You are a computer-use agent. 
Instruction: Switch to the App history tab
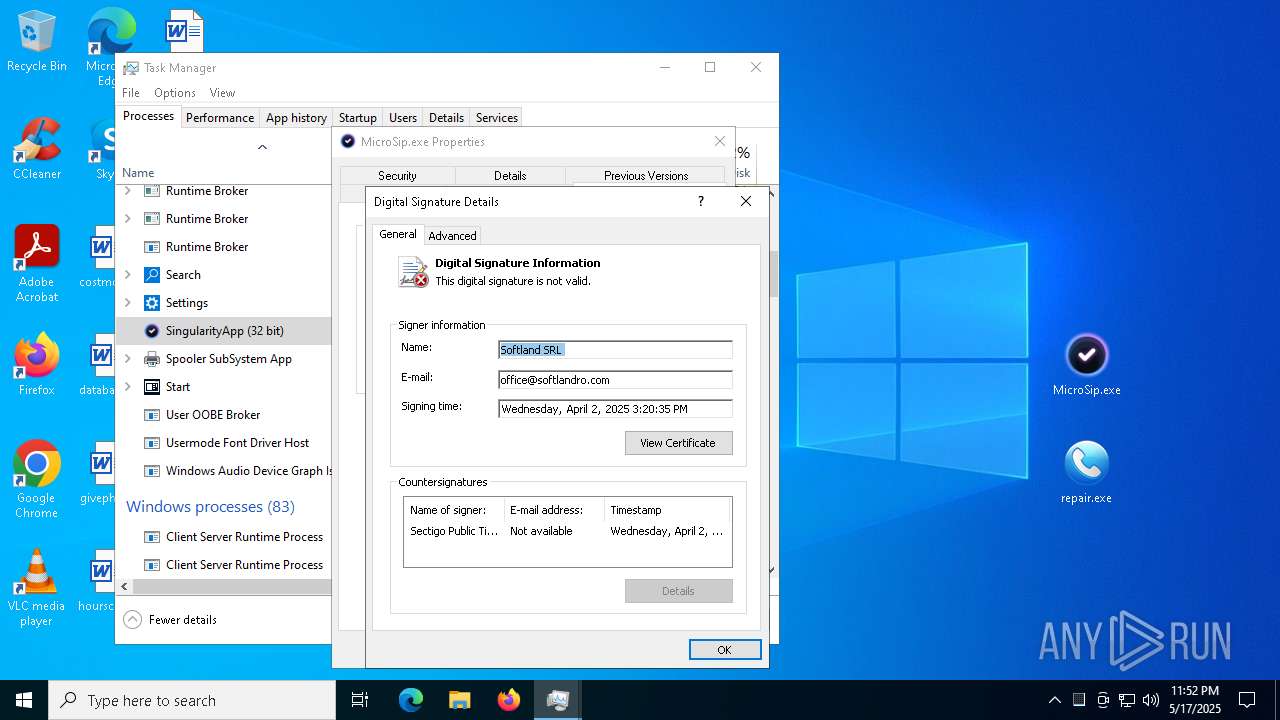point(296,117)
